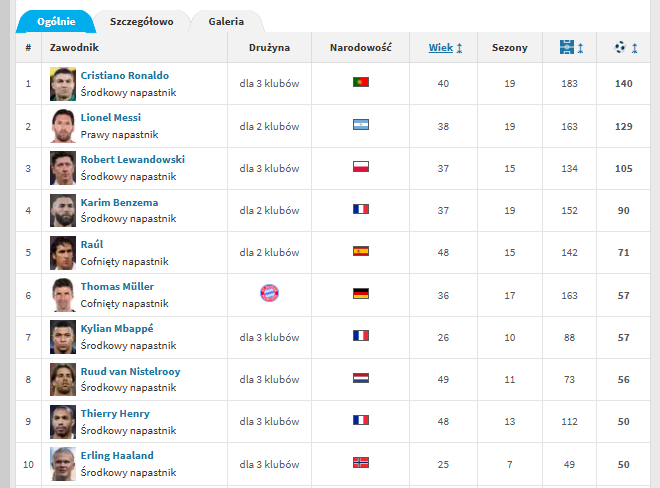
Task: Open Cristiano Ronaldo's player profile link
Action: (x=125, y=75)
